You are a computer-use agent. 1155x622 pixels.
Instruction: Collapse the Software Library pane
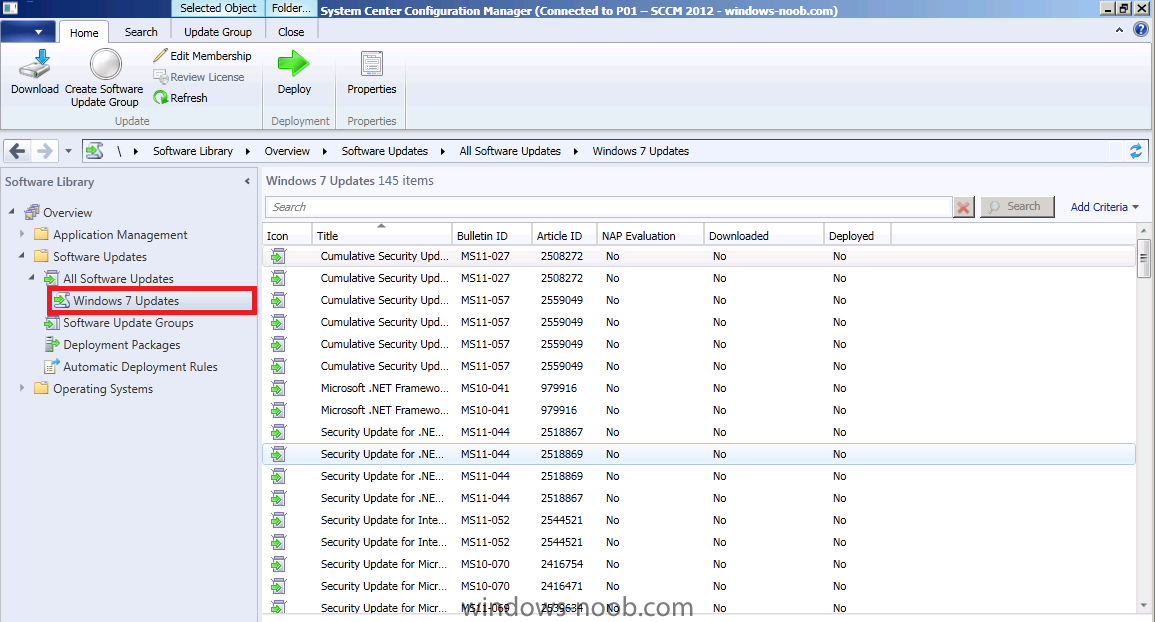[248, 181]
